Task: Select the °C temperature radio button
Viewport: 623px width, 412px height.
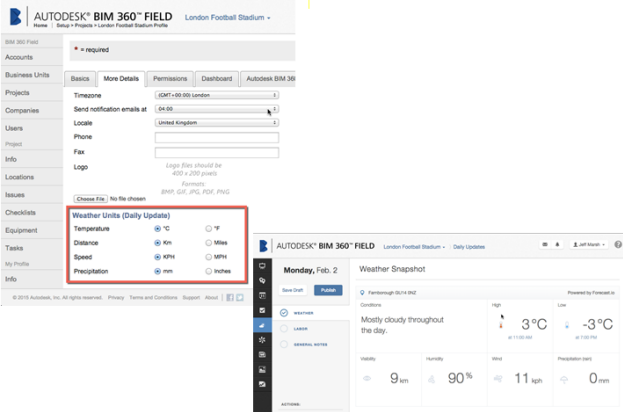Action: [157, 228]
